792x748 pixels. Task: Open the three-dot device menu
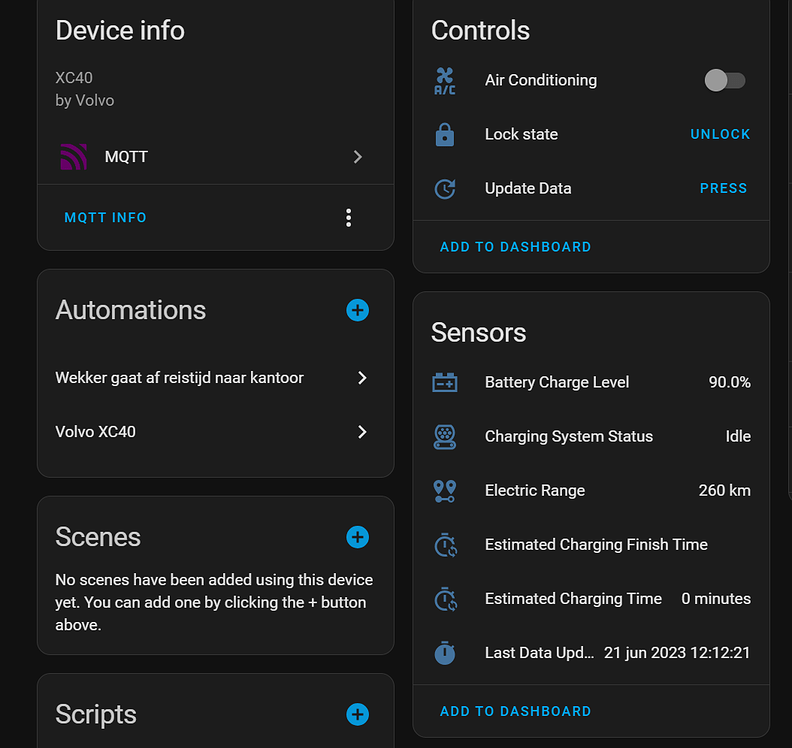pos(348,217)
